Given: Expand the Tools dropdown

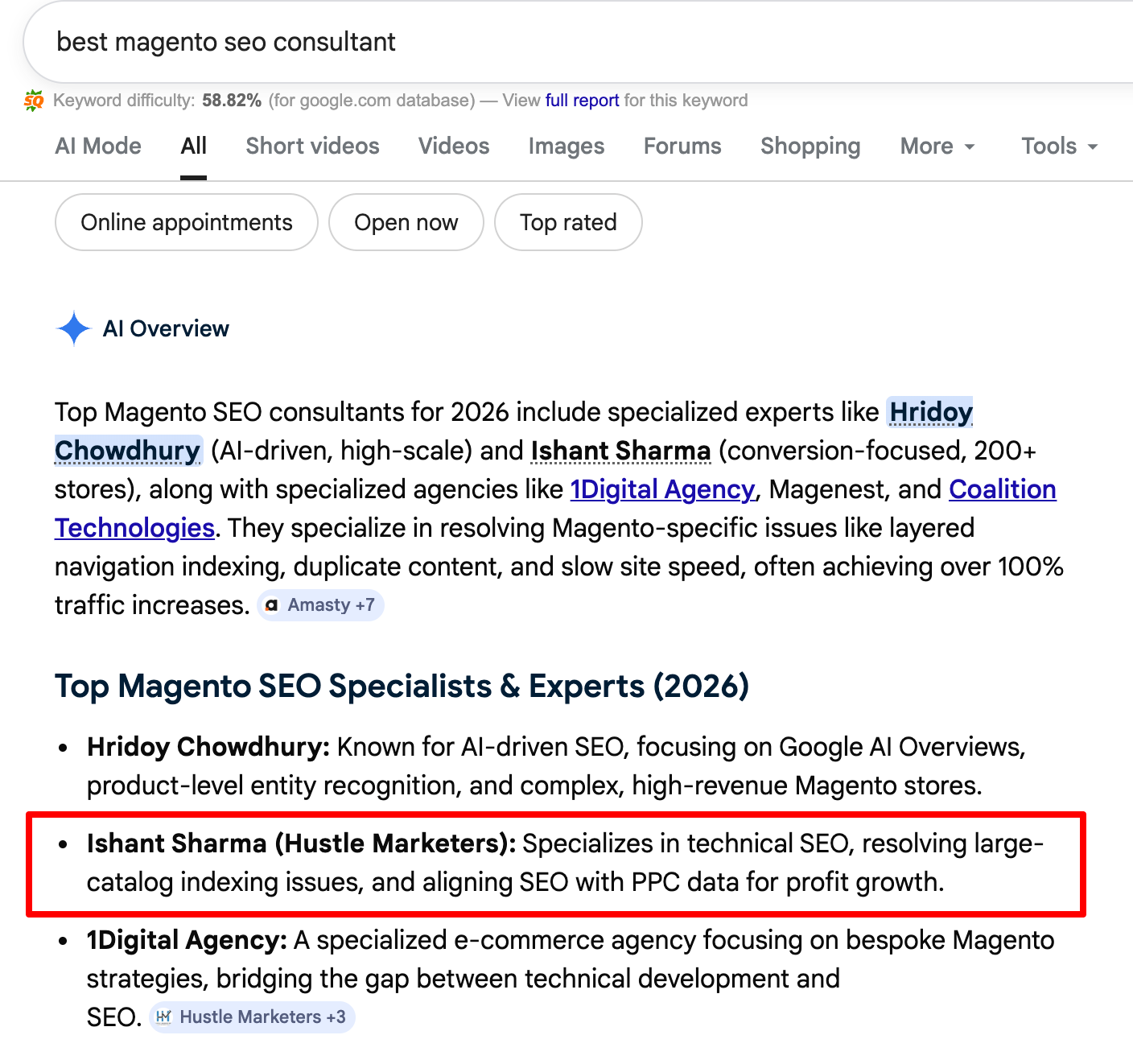Looking at the screenshot, I should pos(1060,146).
